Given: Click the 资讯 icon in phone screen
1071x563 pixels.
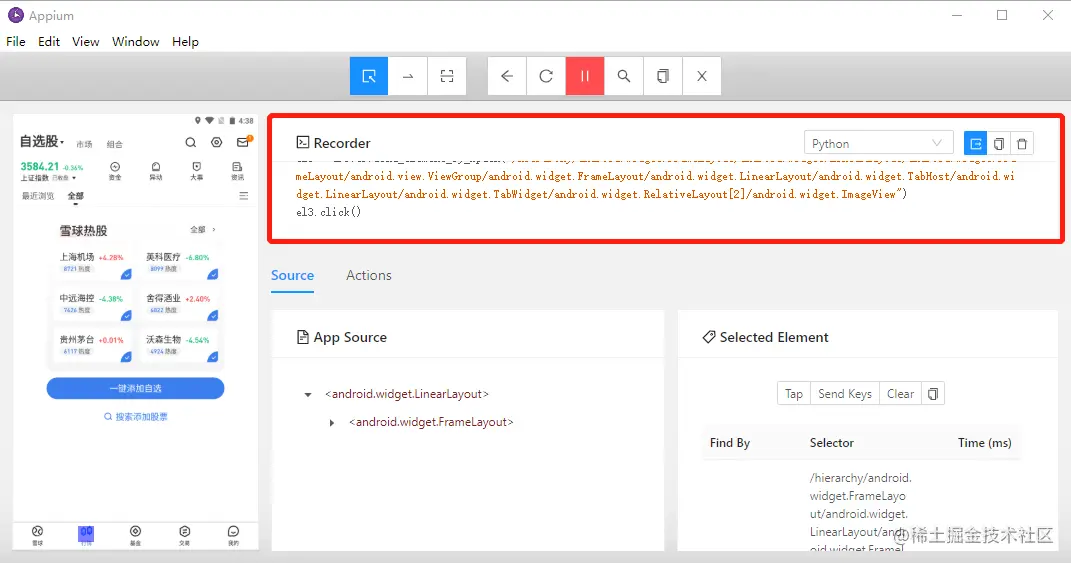Looking at the screenshot, I should pos(237,171).
